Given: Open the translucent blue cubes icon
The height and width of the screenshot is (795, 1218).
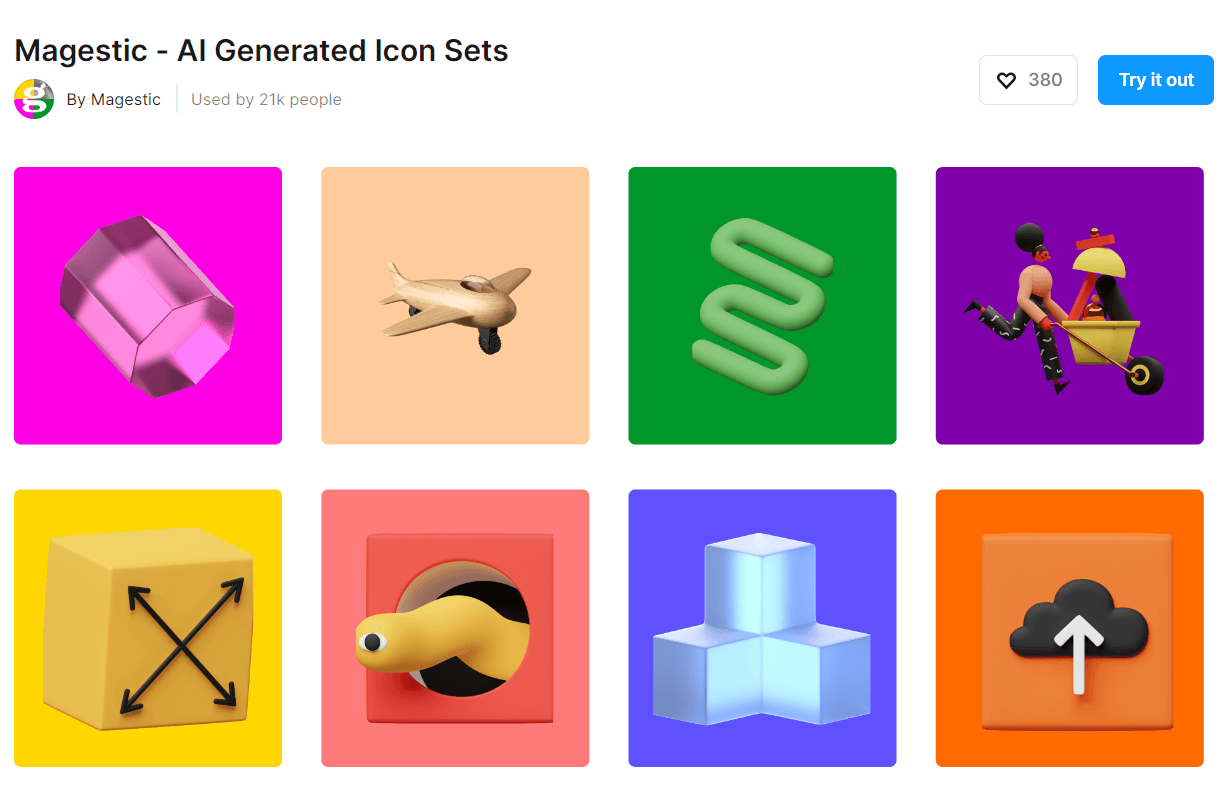Looking at the screenshot, I should 762,628.
